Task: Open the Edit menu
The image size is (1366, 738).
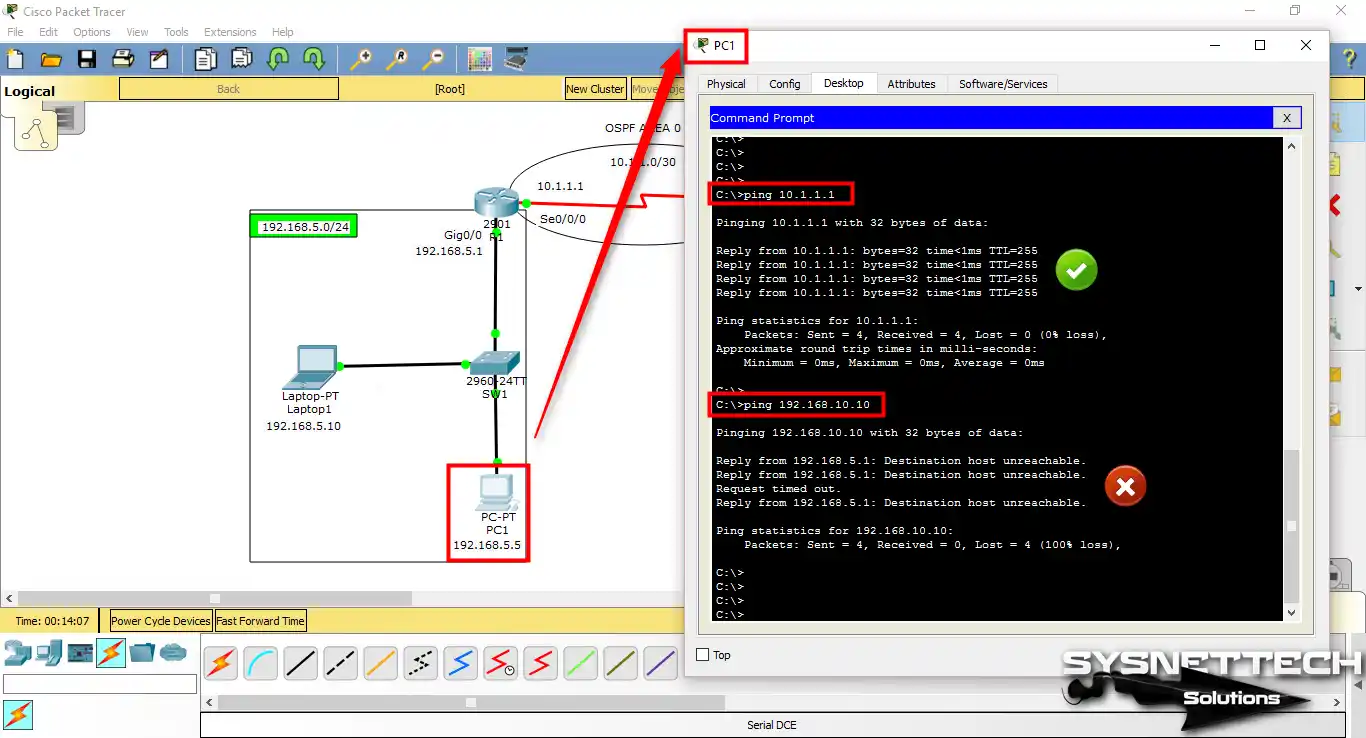Action: coord(48,32)
